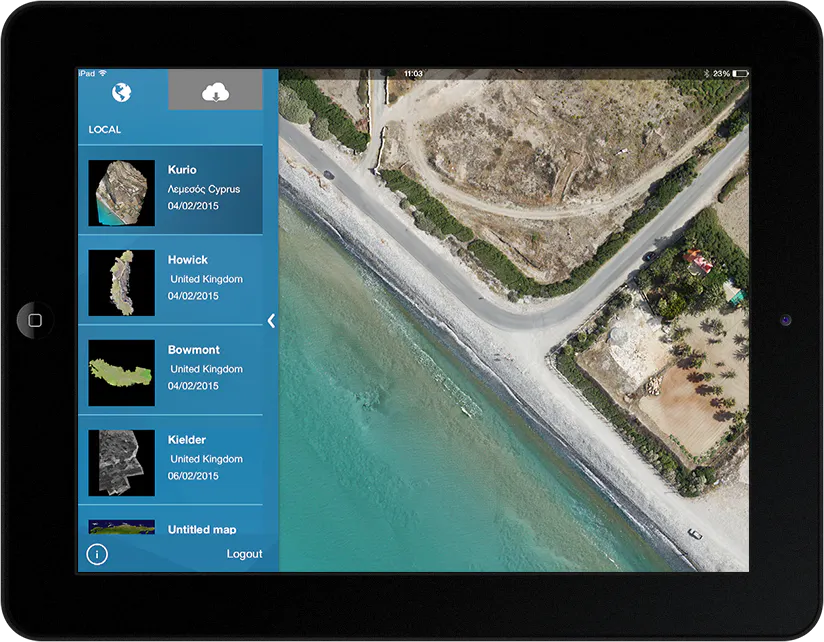The image size is (824, 642).
Task: Click the Untitled map title
Action: pos(202,529)
